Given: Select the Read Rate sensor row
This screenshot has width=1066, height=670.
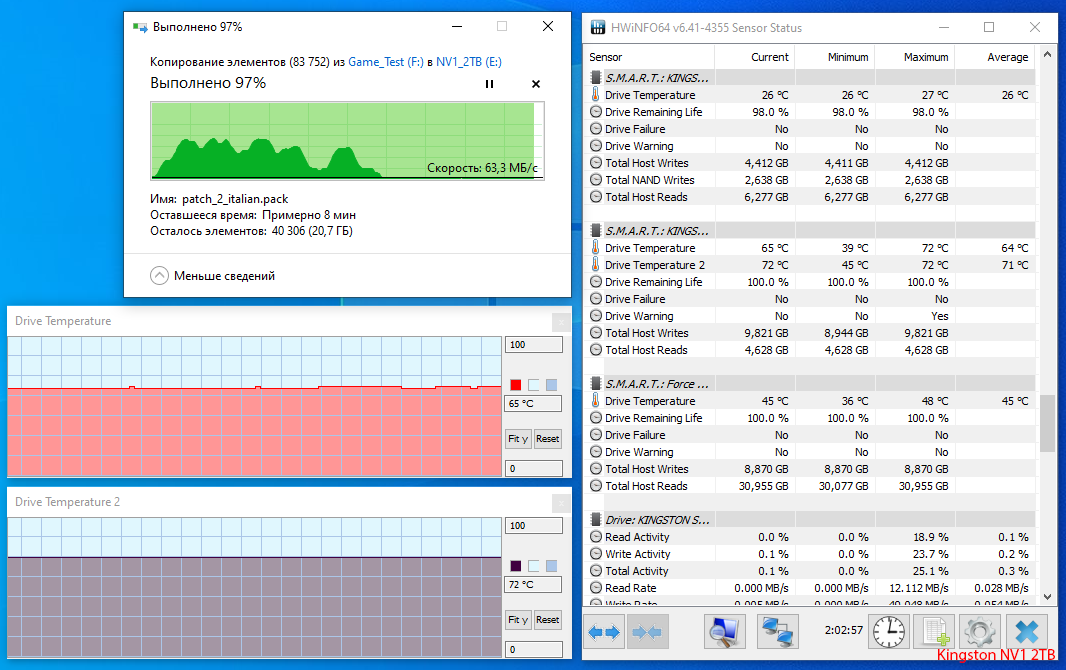Looking at the screenshot, I should coord(810,588).
